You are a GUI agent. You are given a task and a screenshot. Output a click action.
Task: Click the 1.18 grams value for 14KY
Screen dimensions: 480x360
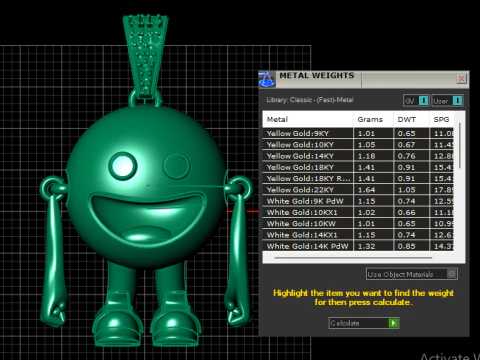[366, 156]
